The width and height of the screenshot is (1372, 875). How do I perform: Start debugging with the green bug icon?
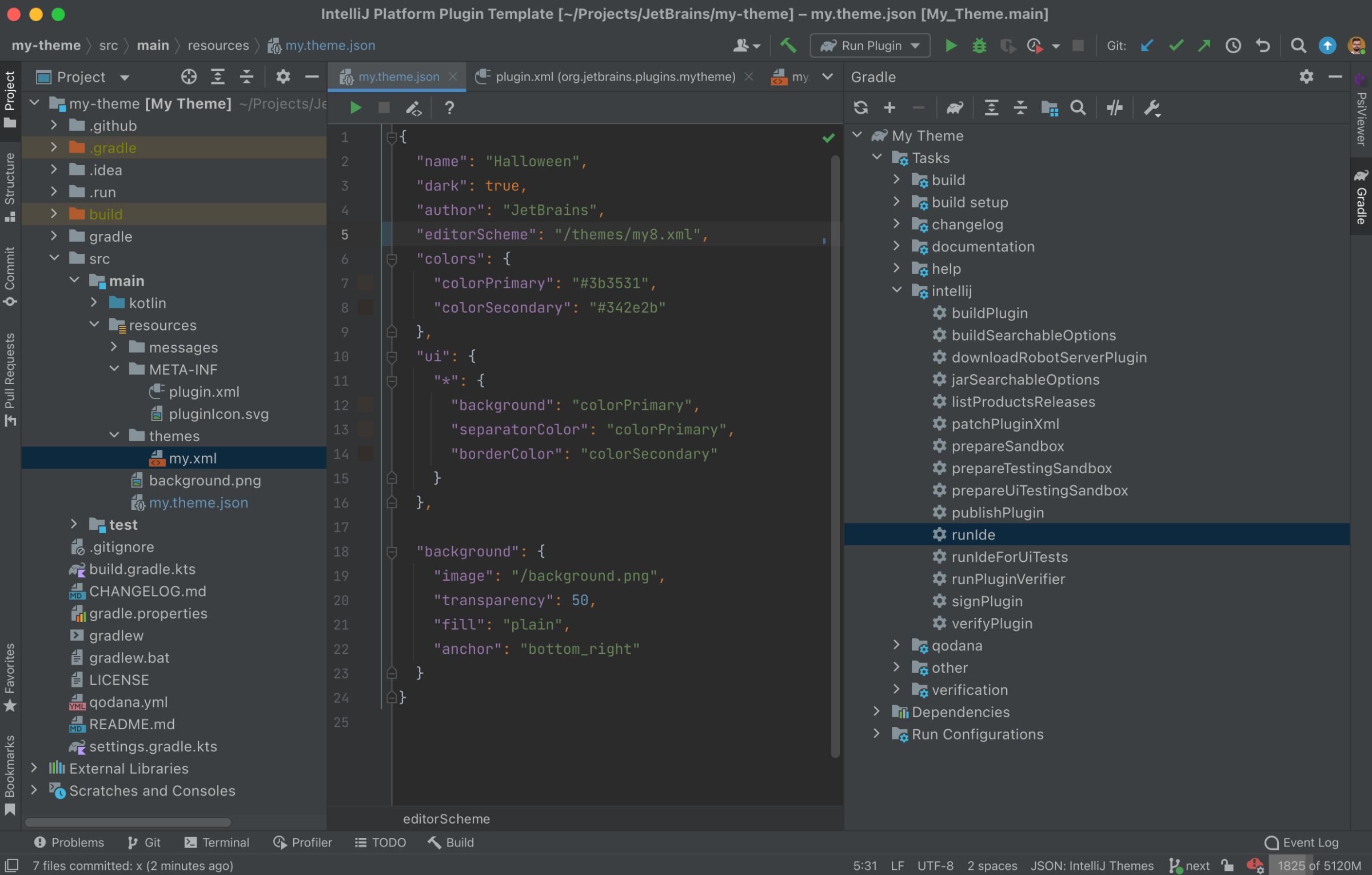[x=979, y=45]
